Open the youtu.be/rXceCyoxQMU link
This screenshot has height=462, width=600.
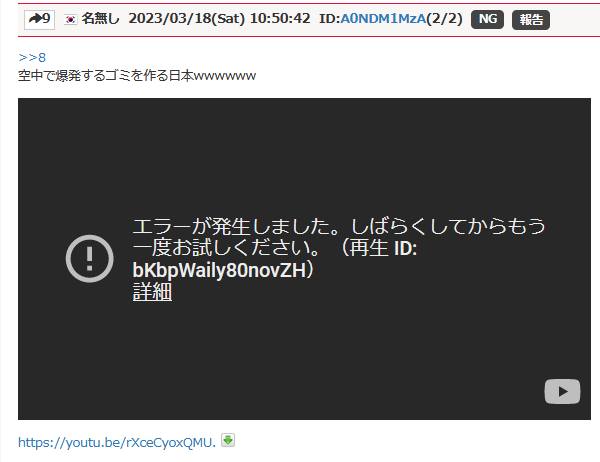pos(116,441)
